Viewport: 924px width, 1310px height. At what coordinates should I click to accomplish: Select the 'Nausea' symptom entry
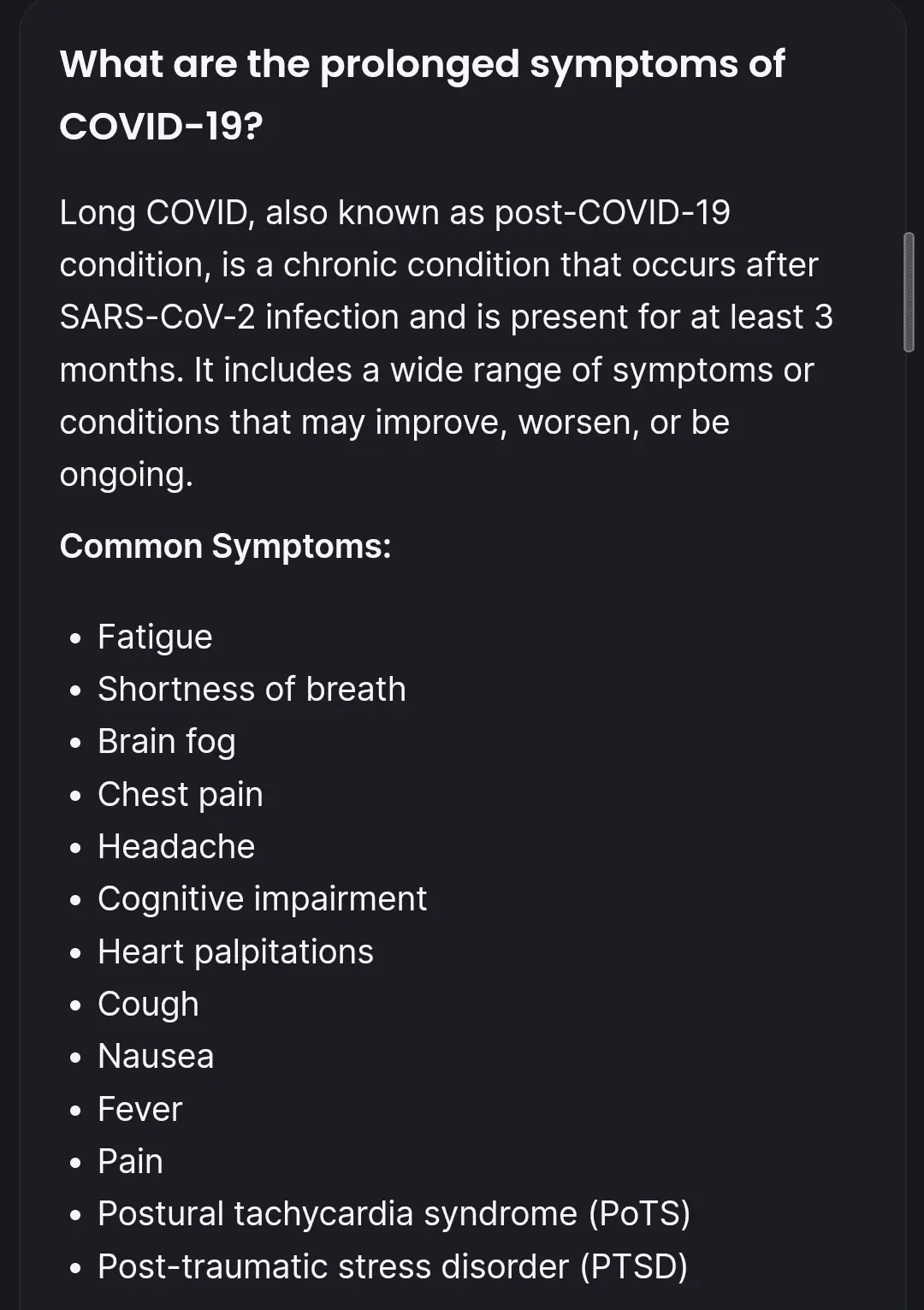pyautogui.click(x=156, y=1056)
